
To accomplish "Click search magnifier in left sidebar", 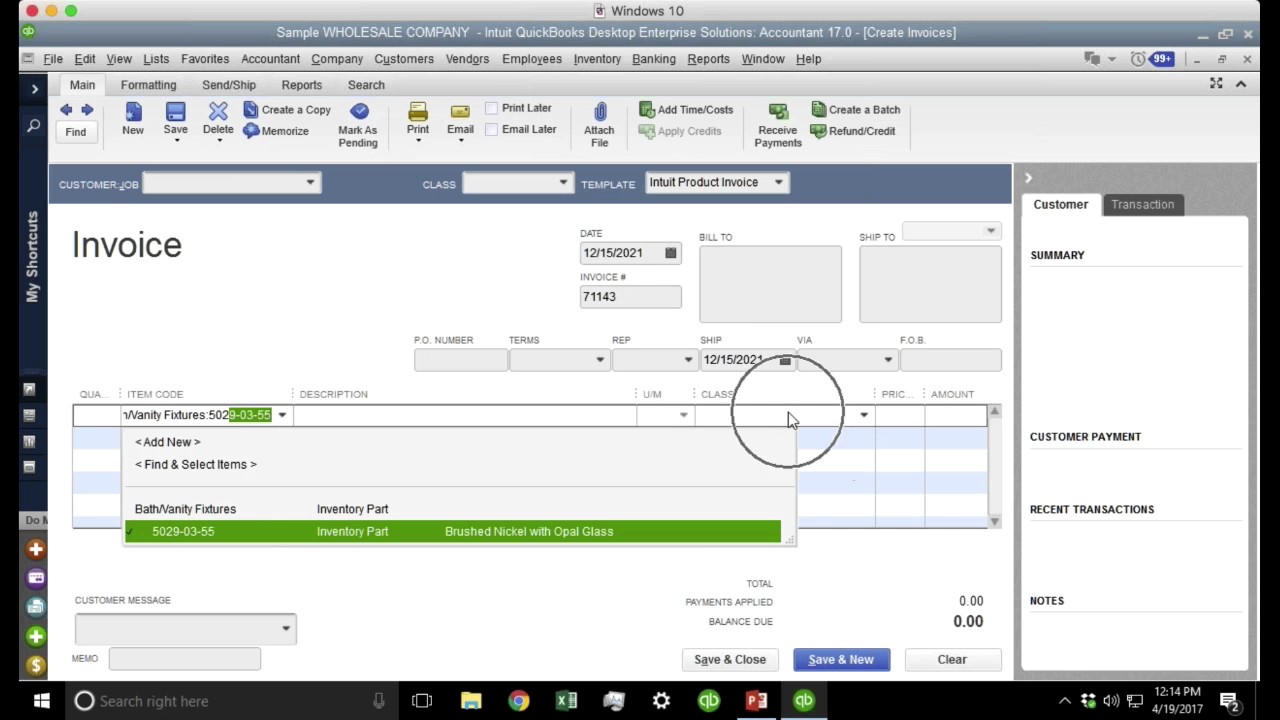I will [x=33, y=126].
